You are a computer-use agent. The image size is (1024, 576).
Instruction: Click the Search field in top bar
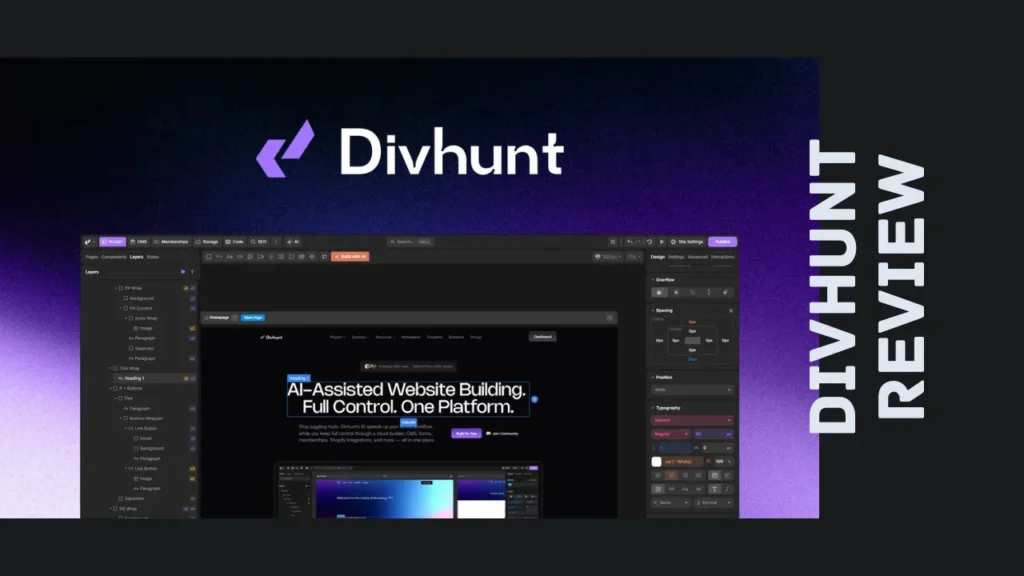(x=410, y=242)
